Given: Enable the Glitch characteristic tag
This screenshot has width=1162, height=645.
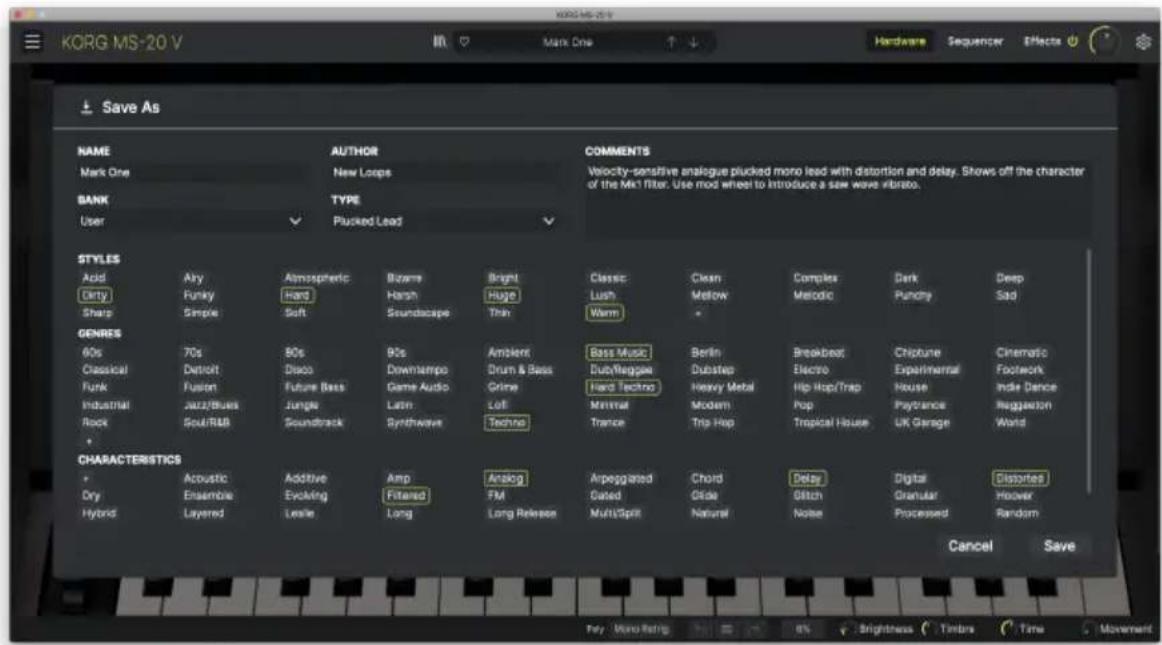Looking at the screenshot, I should (x=807, y=495).
